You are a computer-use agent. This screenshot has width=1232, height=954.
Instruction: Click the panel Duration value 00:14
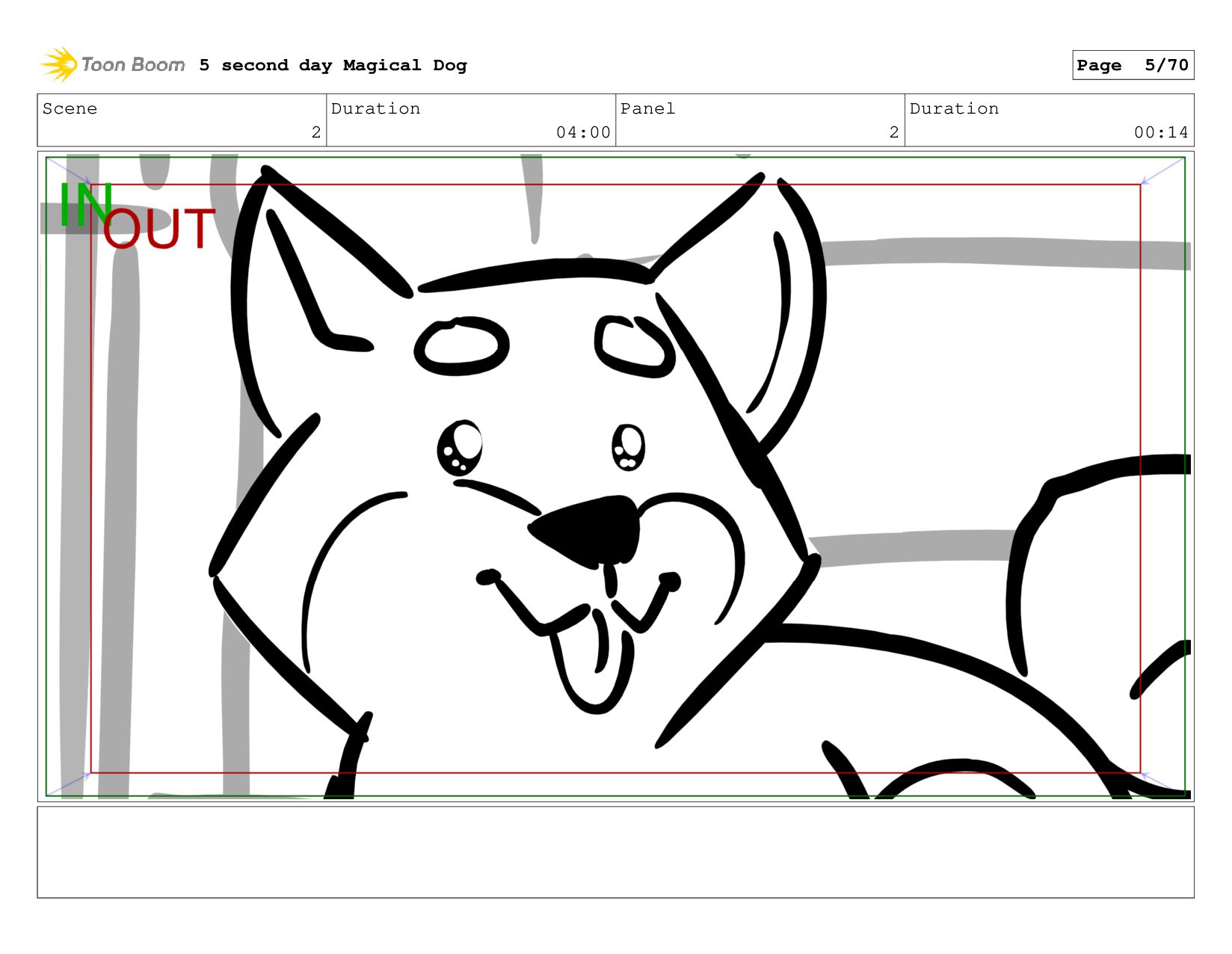click(1161, 132)
